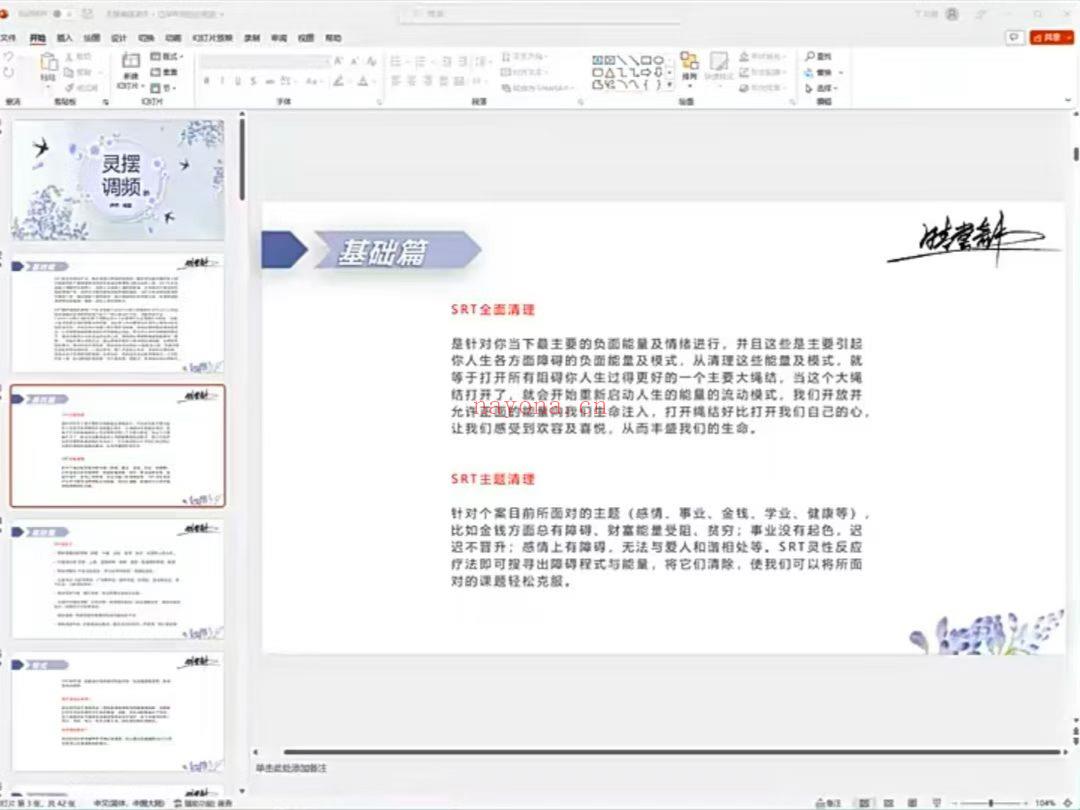Toggle Notes pane in status bar
This screenshot has width=1080, height=810.
point(829,803)
